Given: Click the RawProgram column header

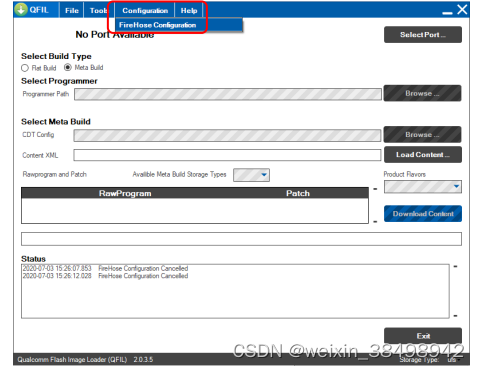Looking at the screenshot, I should click(x=125, y=193).
